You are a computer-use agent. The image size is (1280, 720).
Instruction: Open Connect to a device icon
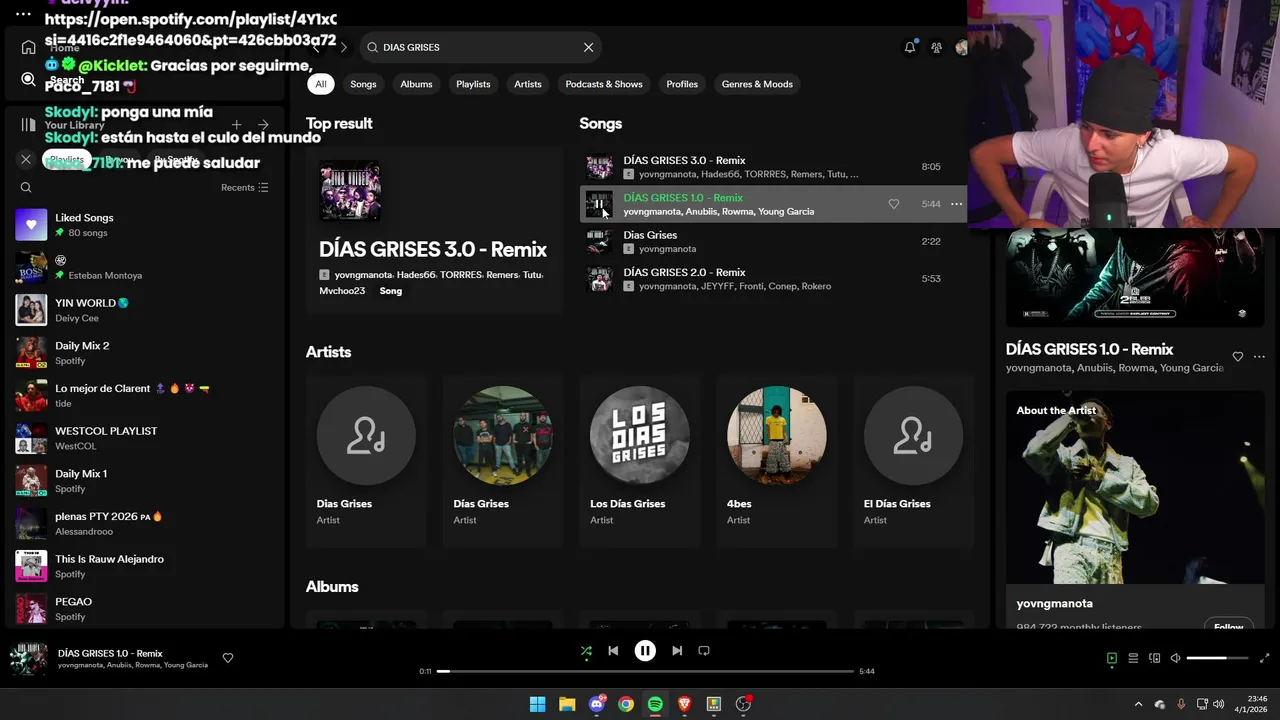pos(1155,658)
